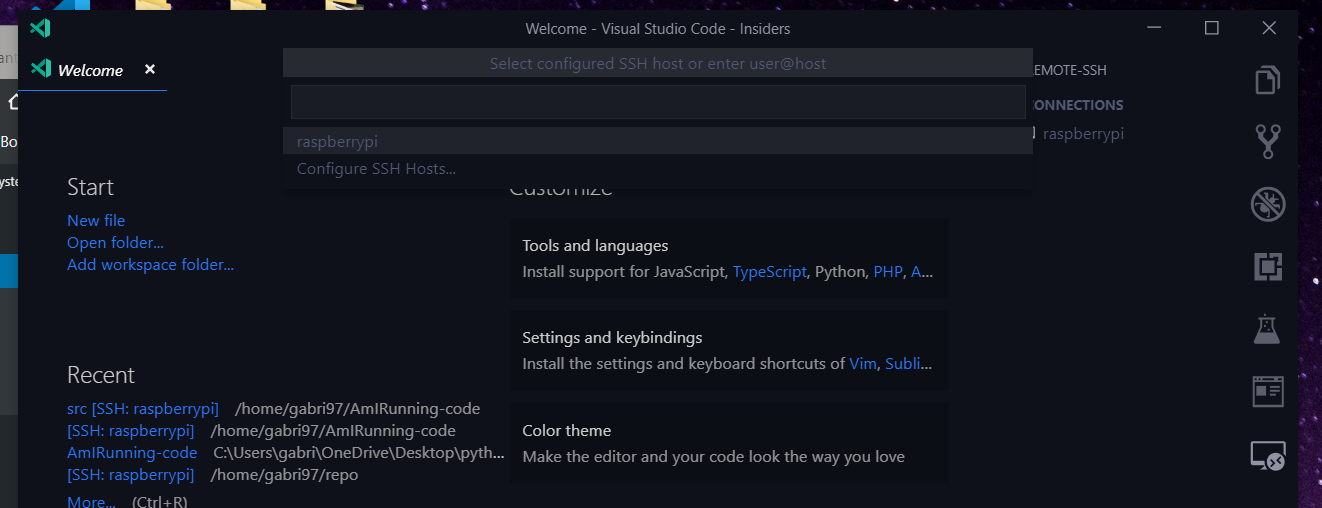This screenshot has width=1322, height=508.
Task: Open recent local AmIRunning-code folder
Action: [132, 452]
